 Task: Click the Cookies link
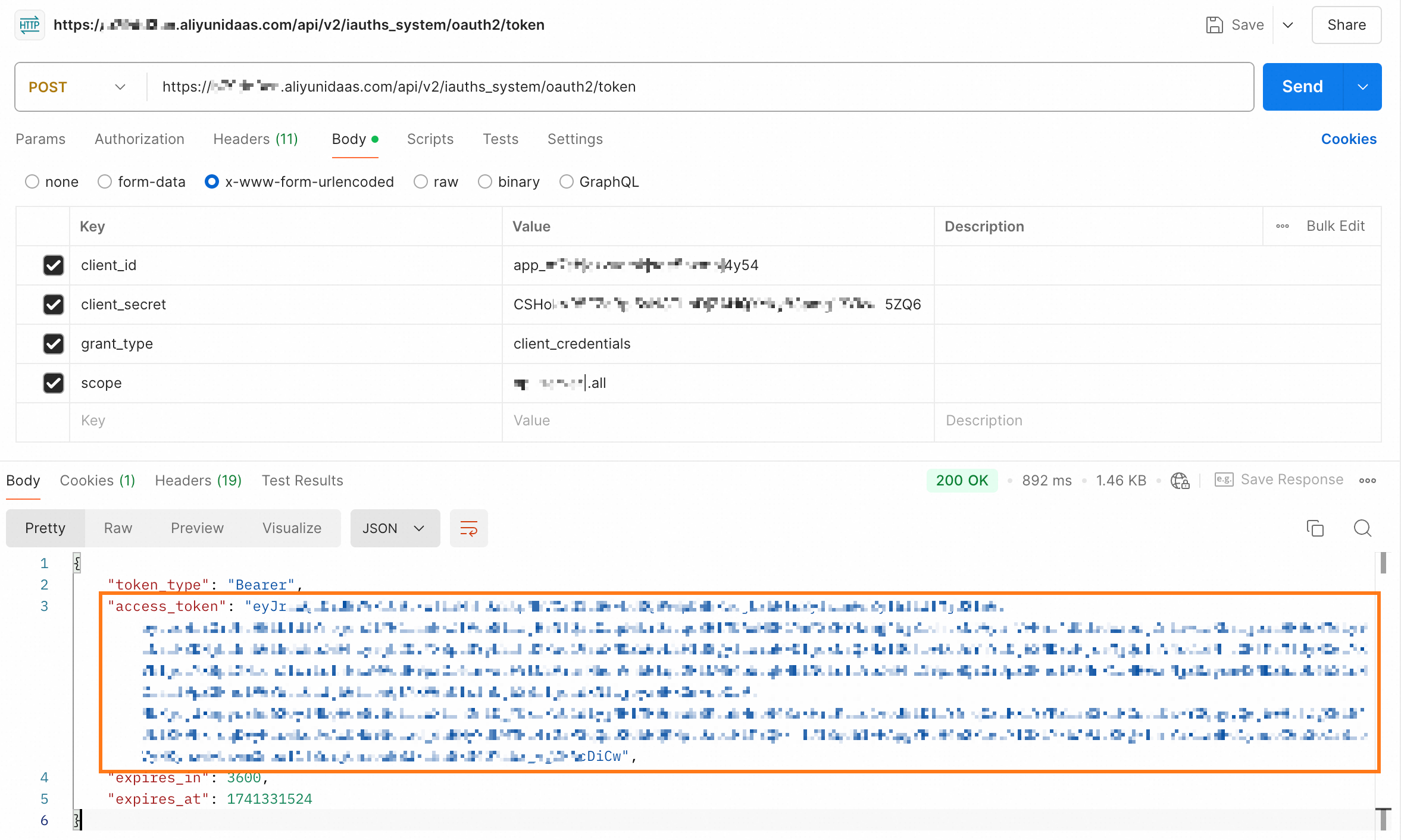tap(1349, 139)
